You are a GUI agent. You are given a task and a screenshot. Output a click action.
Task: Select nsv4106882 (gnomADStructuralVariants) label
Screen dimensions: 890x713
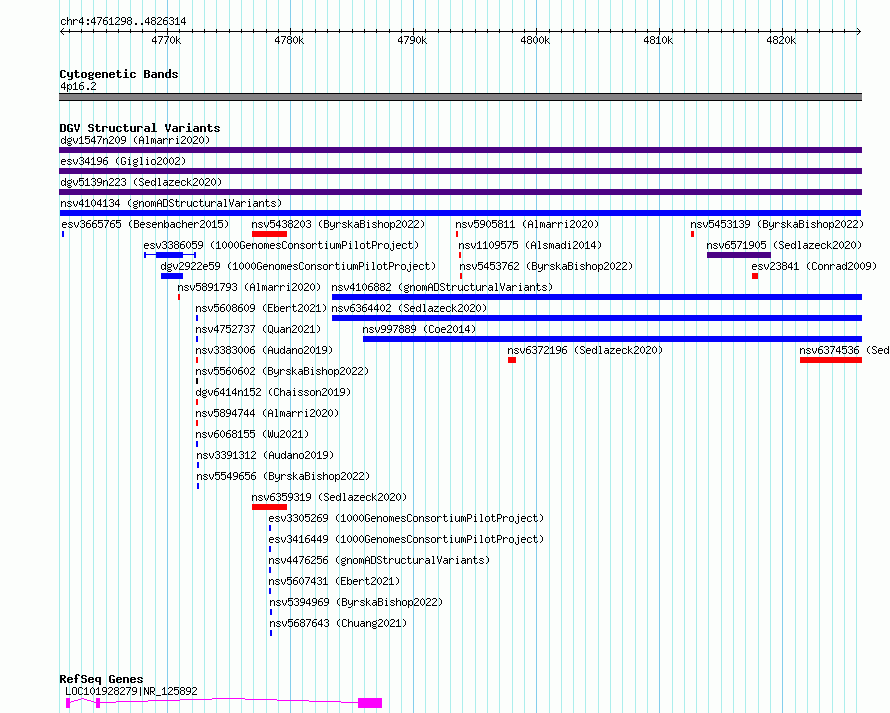pyautogui.click(x=442, y=287)
